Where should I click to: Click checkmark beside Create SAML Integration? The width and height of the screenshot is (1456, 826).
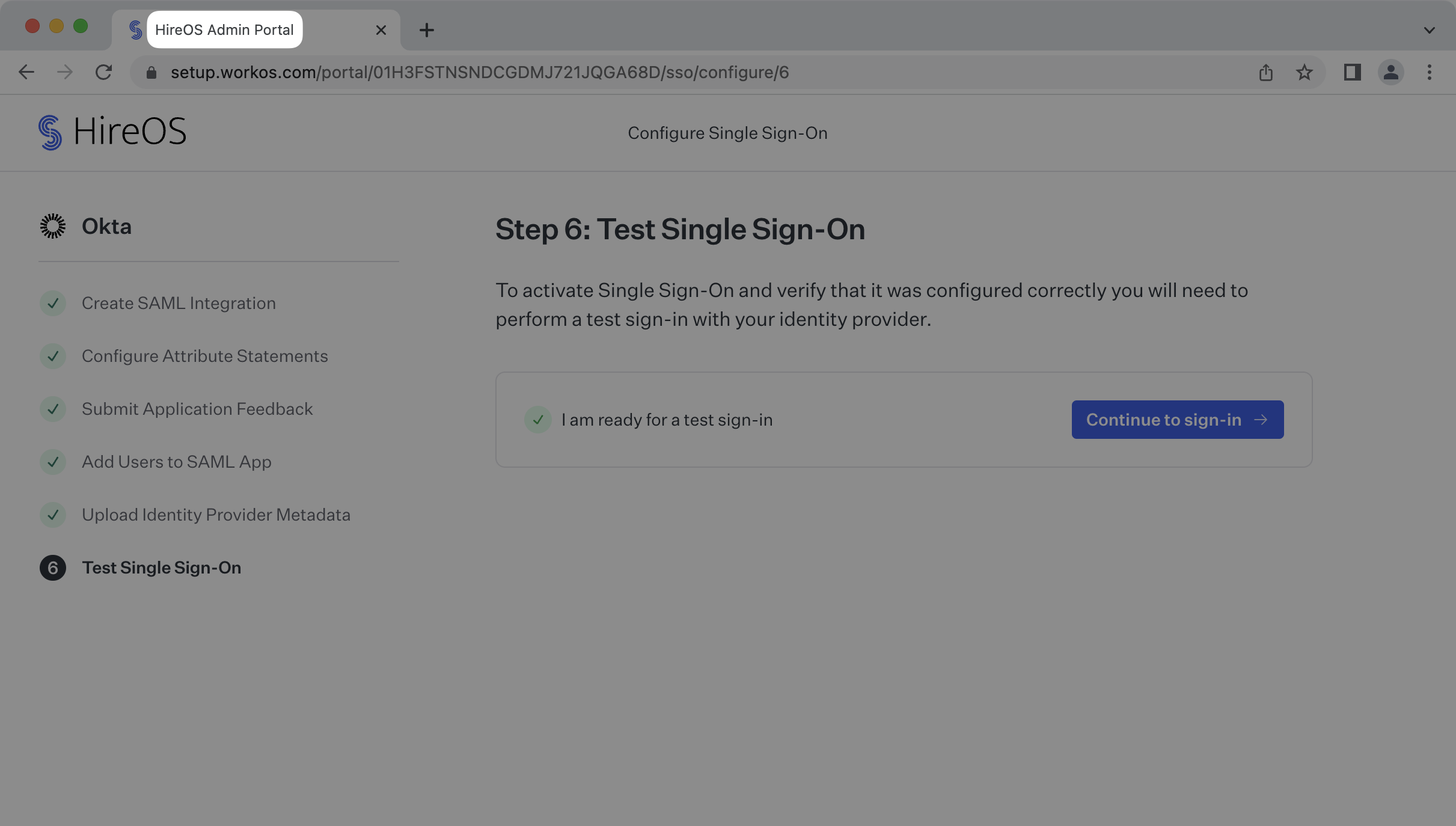coord(53,303)
